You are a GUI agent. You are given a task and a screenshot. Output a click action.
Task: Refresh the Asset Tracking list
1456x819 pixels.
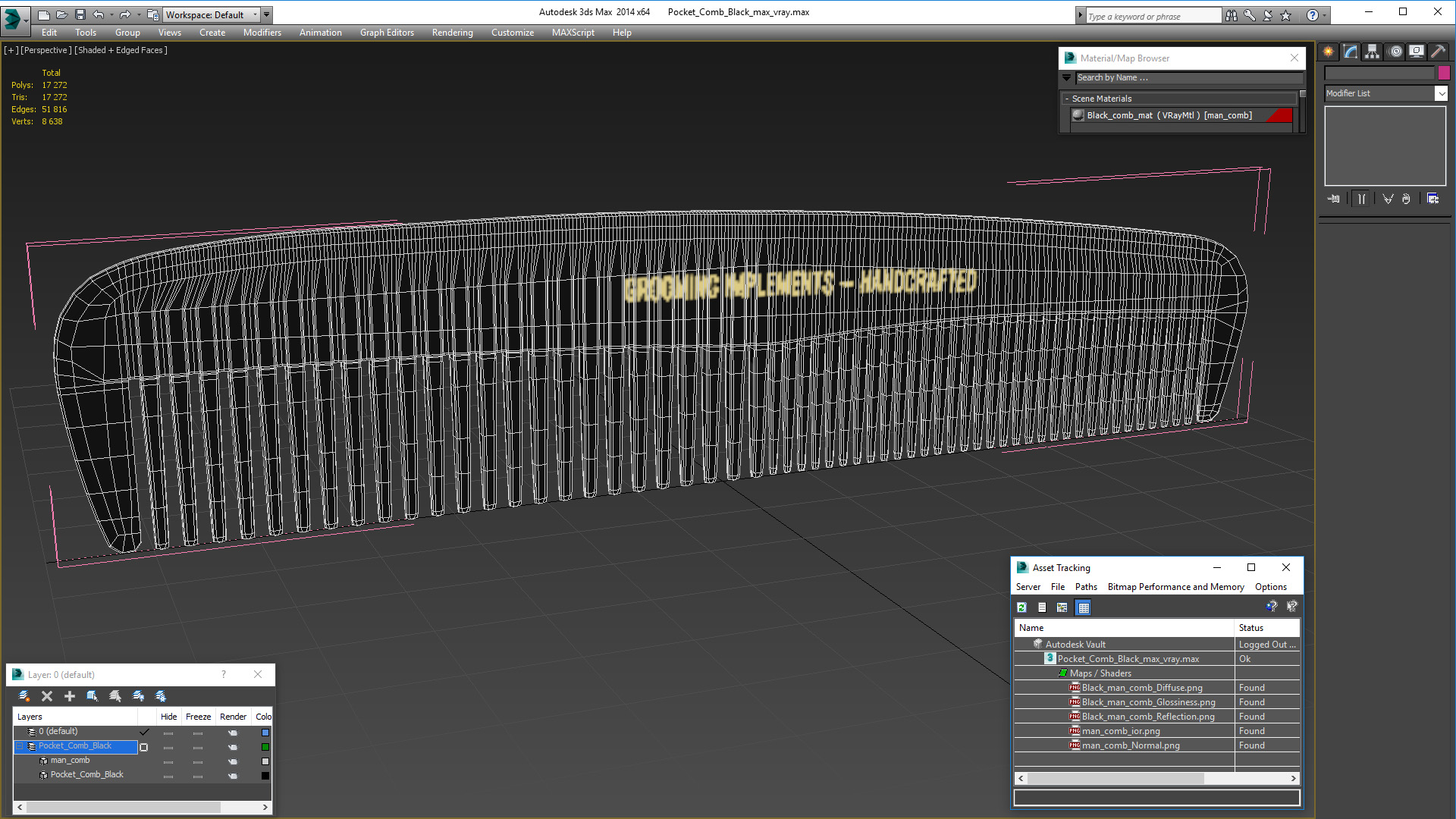coord(1022,607)
